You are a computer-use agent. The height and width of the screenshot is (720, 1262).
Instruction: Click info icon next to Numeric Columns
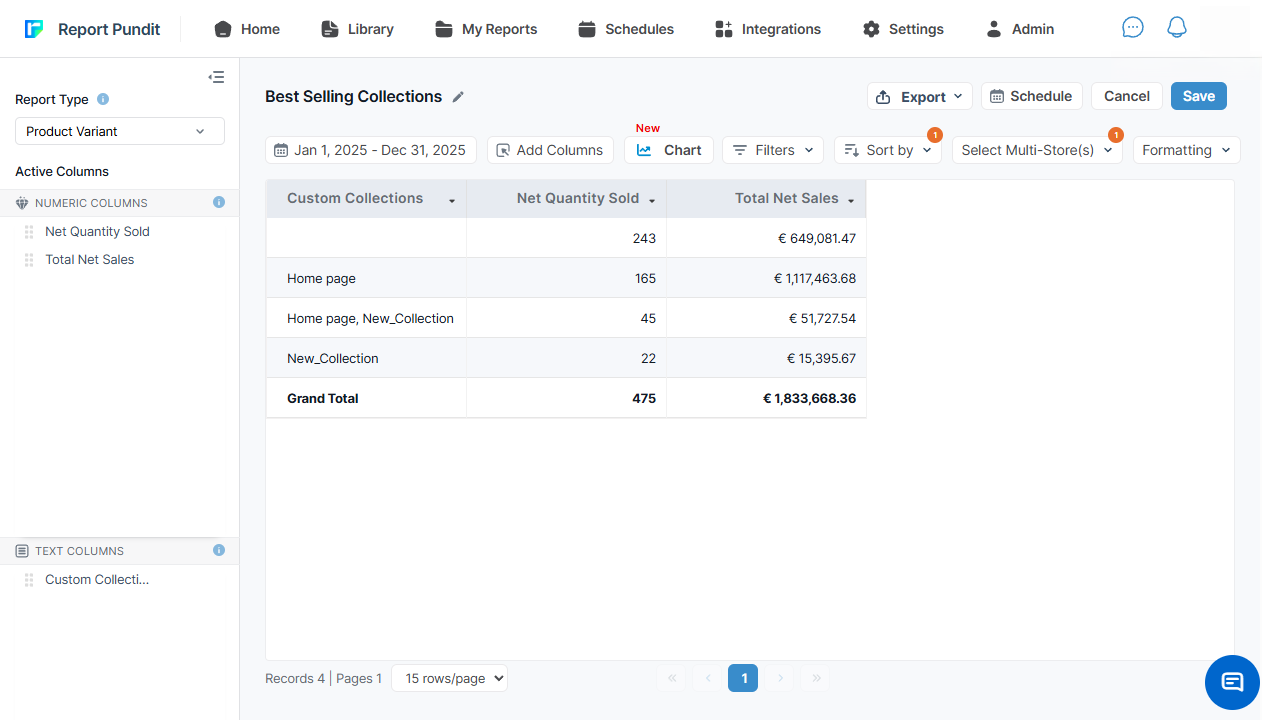pos(219,202)
